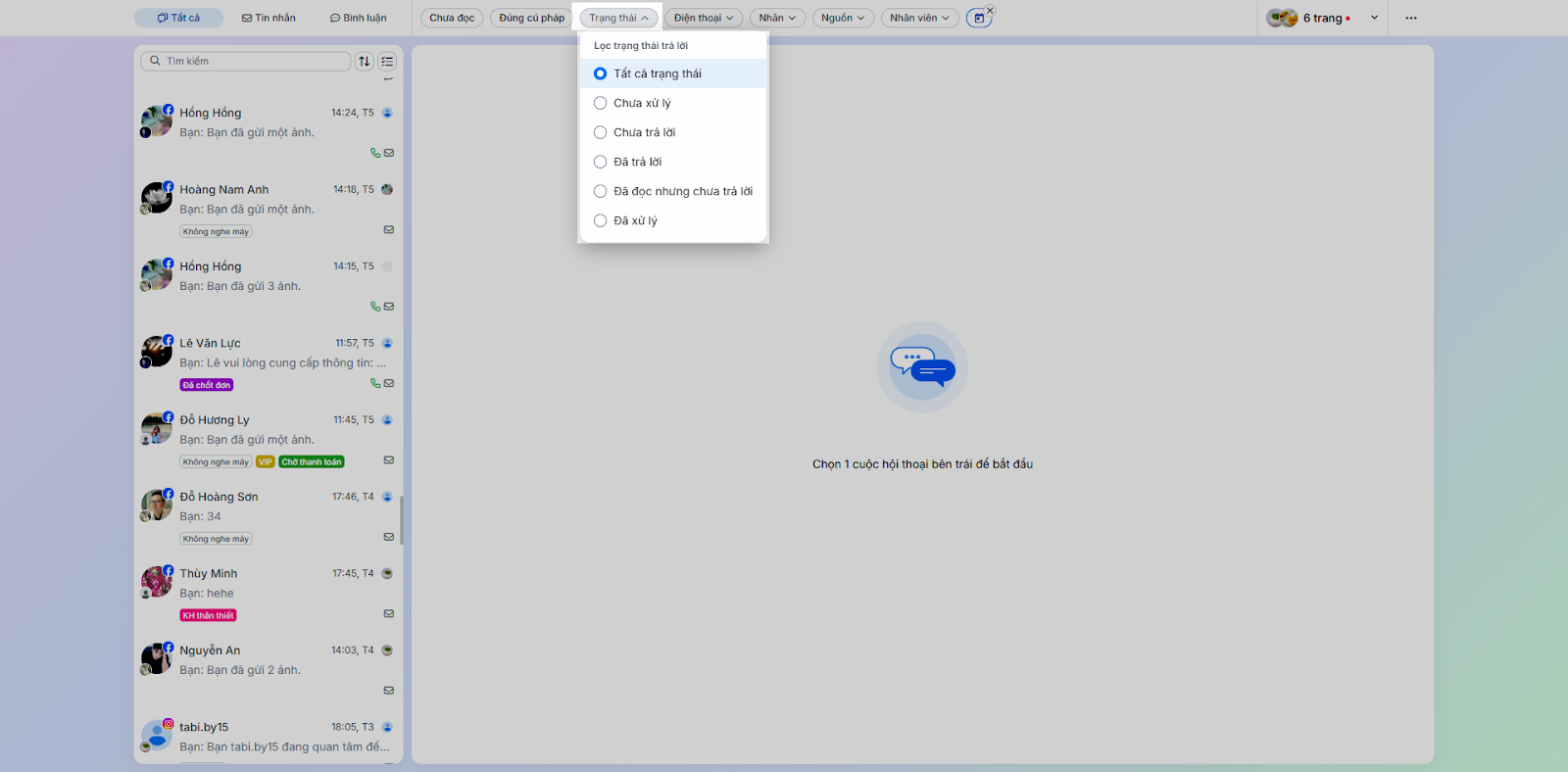Click Thùy Minh's avatar thumbnail

(x=157, y=582)
